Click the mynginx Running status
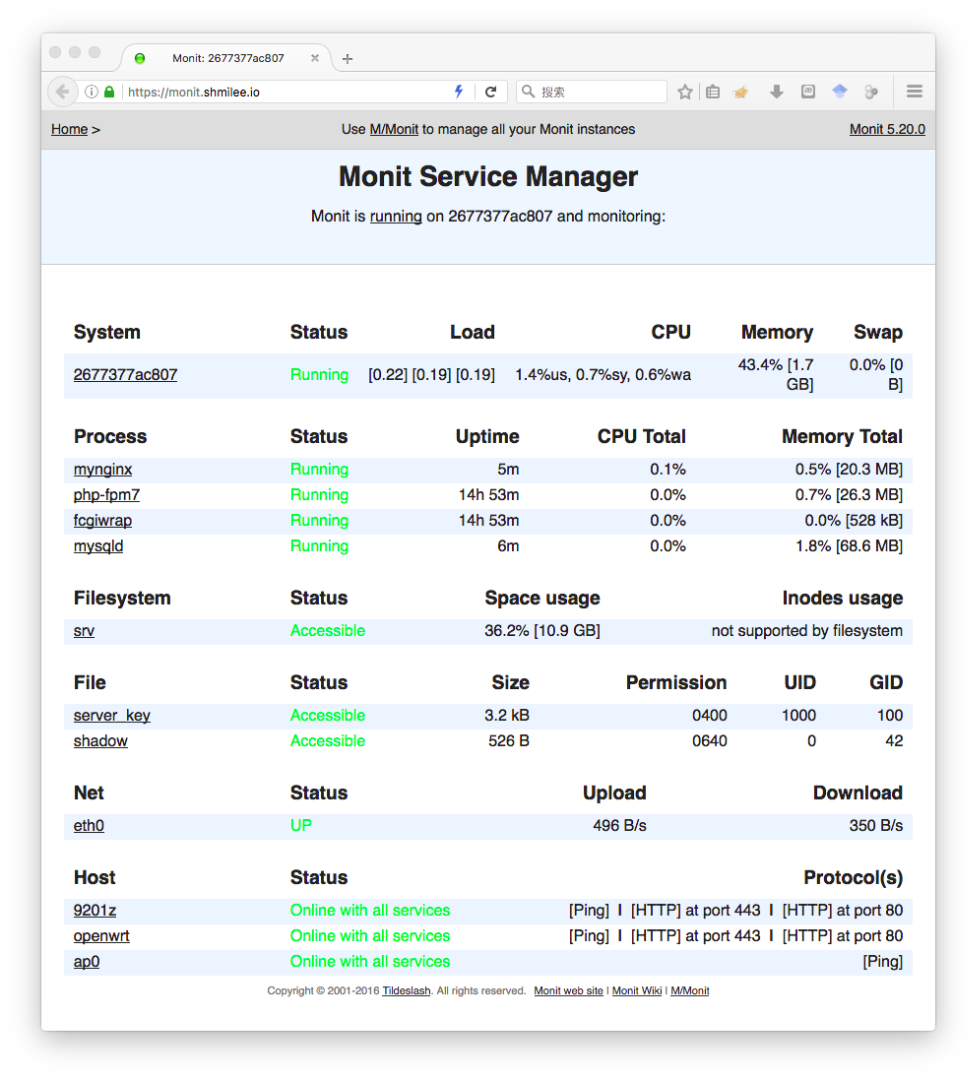Viewport: 976px width, 1080px height. 319,470
